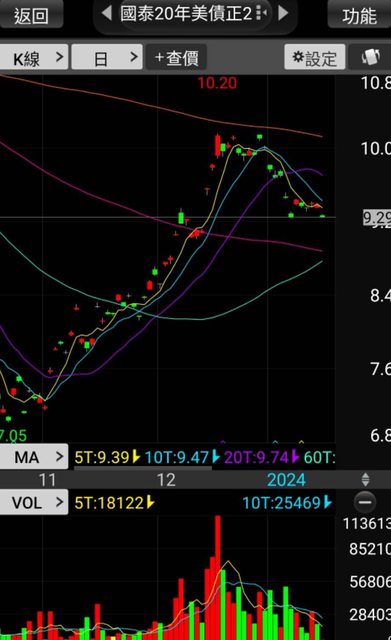Select the 60T moving average label
This screenshot has height=640, width=391.
coord(319,457)
